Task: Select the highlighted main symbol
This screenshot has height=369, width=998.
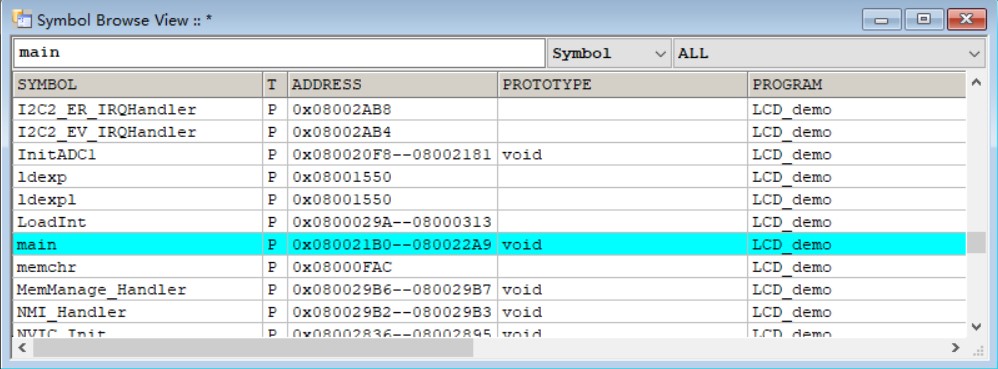Action: pyautogui.click(x=489, y=244)
